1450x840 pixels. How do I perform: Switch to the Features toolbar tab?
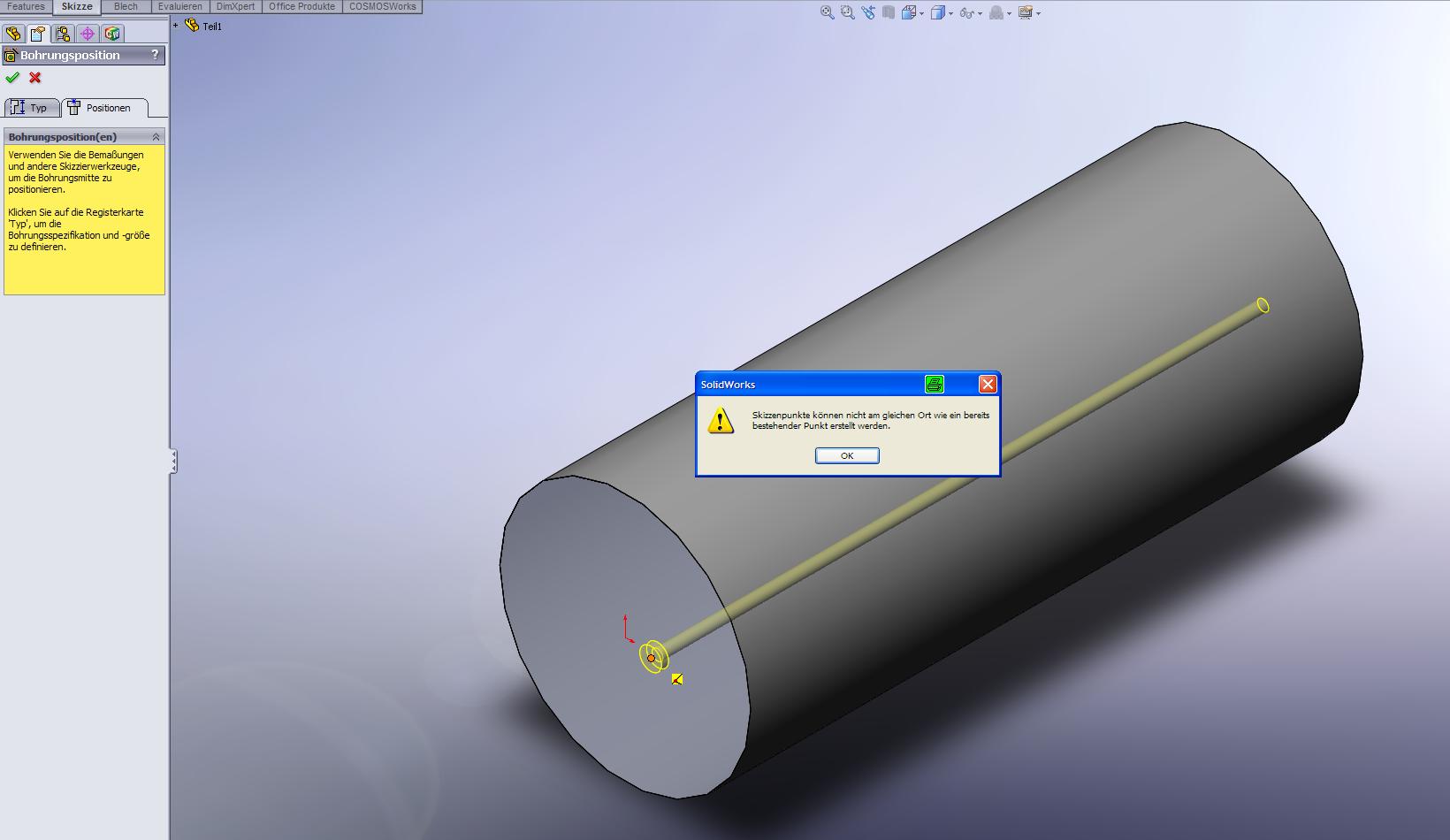[x=26, y=6]
